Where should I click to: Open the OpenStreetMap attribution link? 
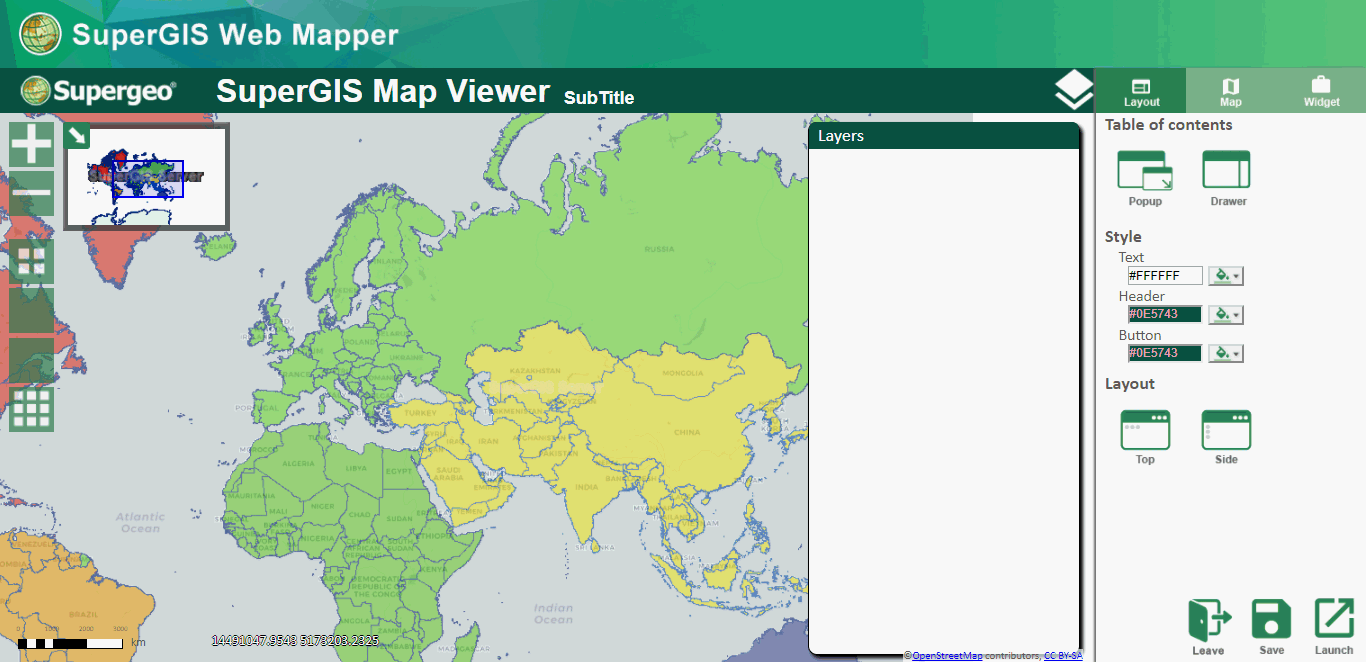pos(947,656)
